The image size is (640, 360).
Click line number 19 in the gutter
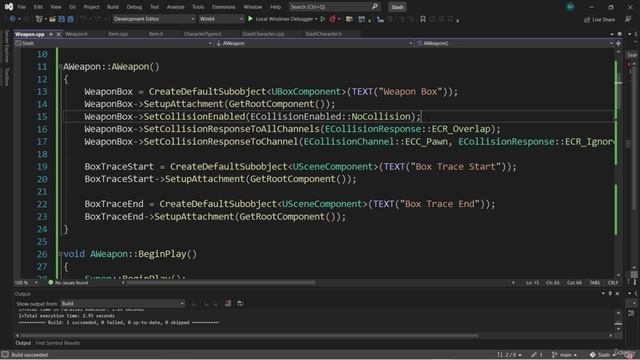(42, 167)
